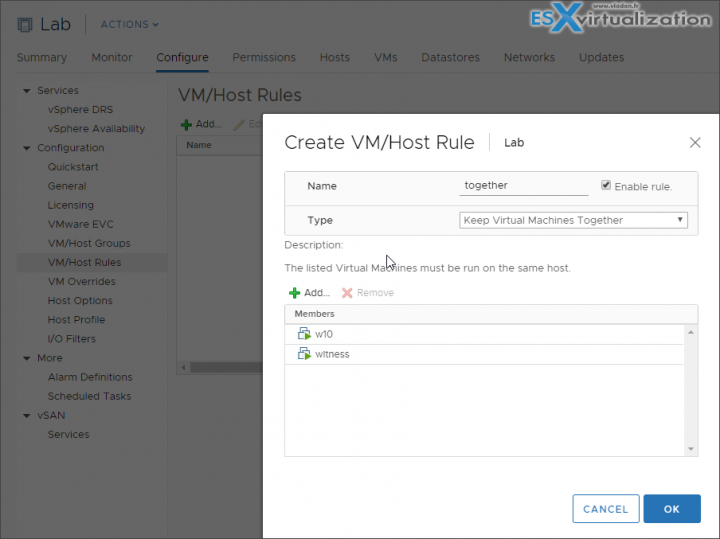Open the rule Type dropdown
This screenshot has width=720, height=539.
573,220
